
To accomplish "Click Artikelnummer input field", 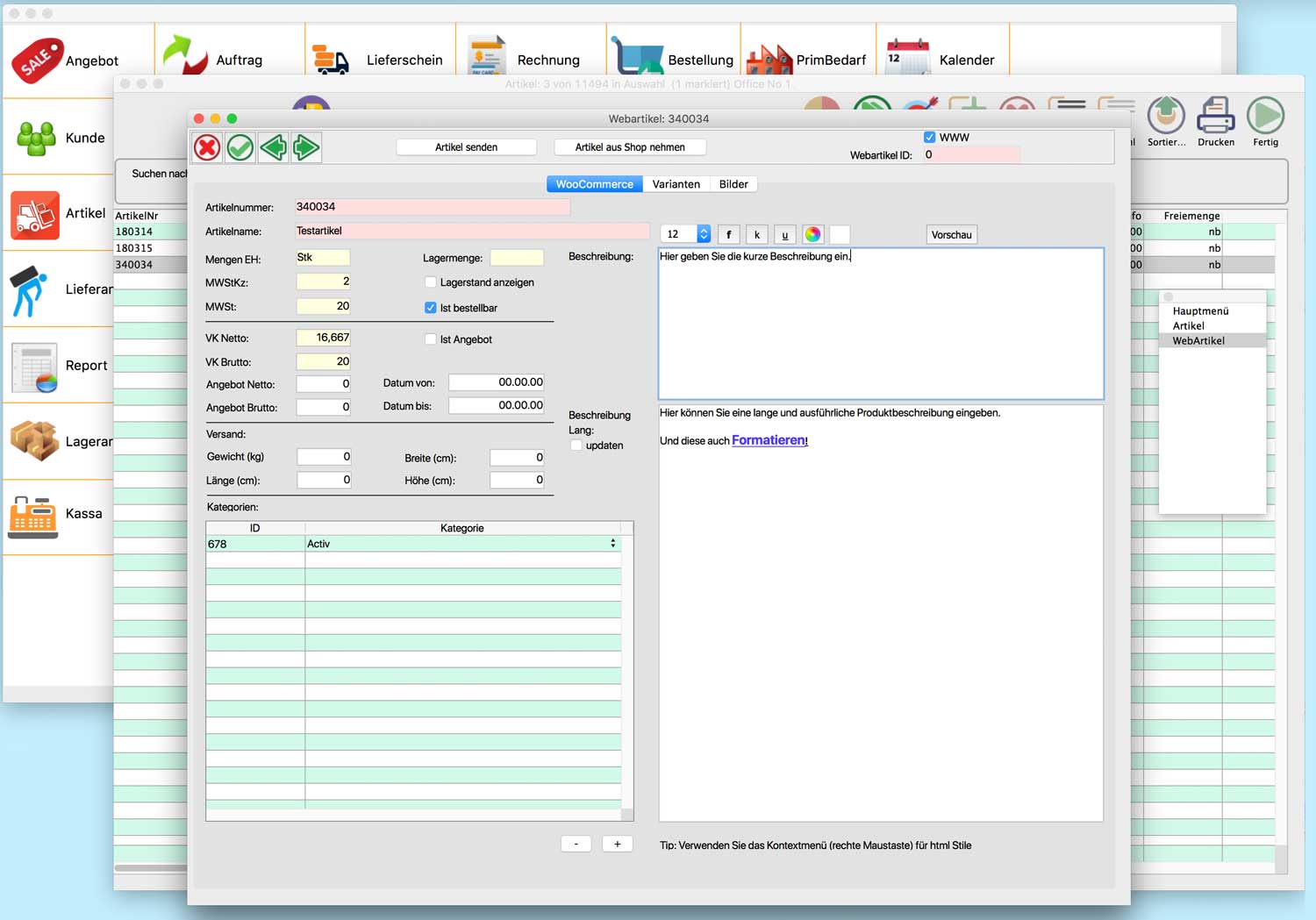I will pos(433,207).
